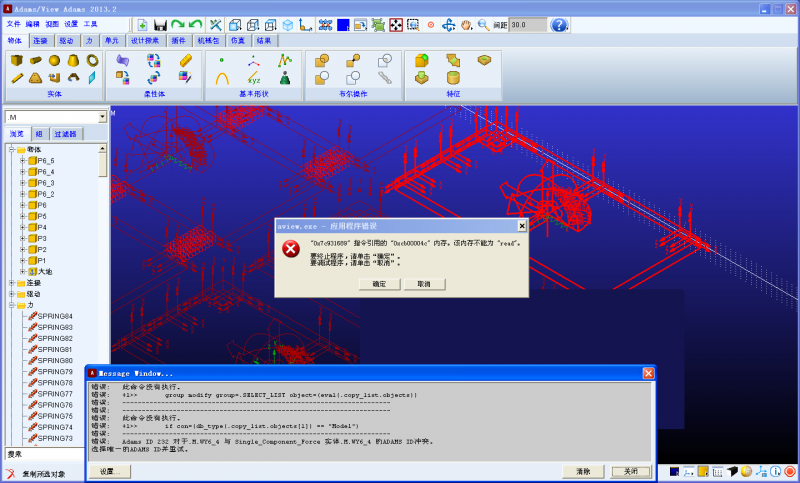The width and height of the screenshot is (800, 483).
Task: Open the status bar dark background color swatch
Action: click(x=674, y=471)
